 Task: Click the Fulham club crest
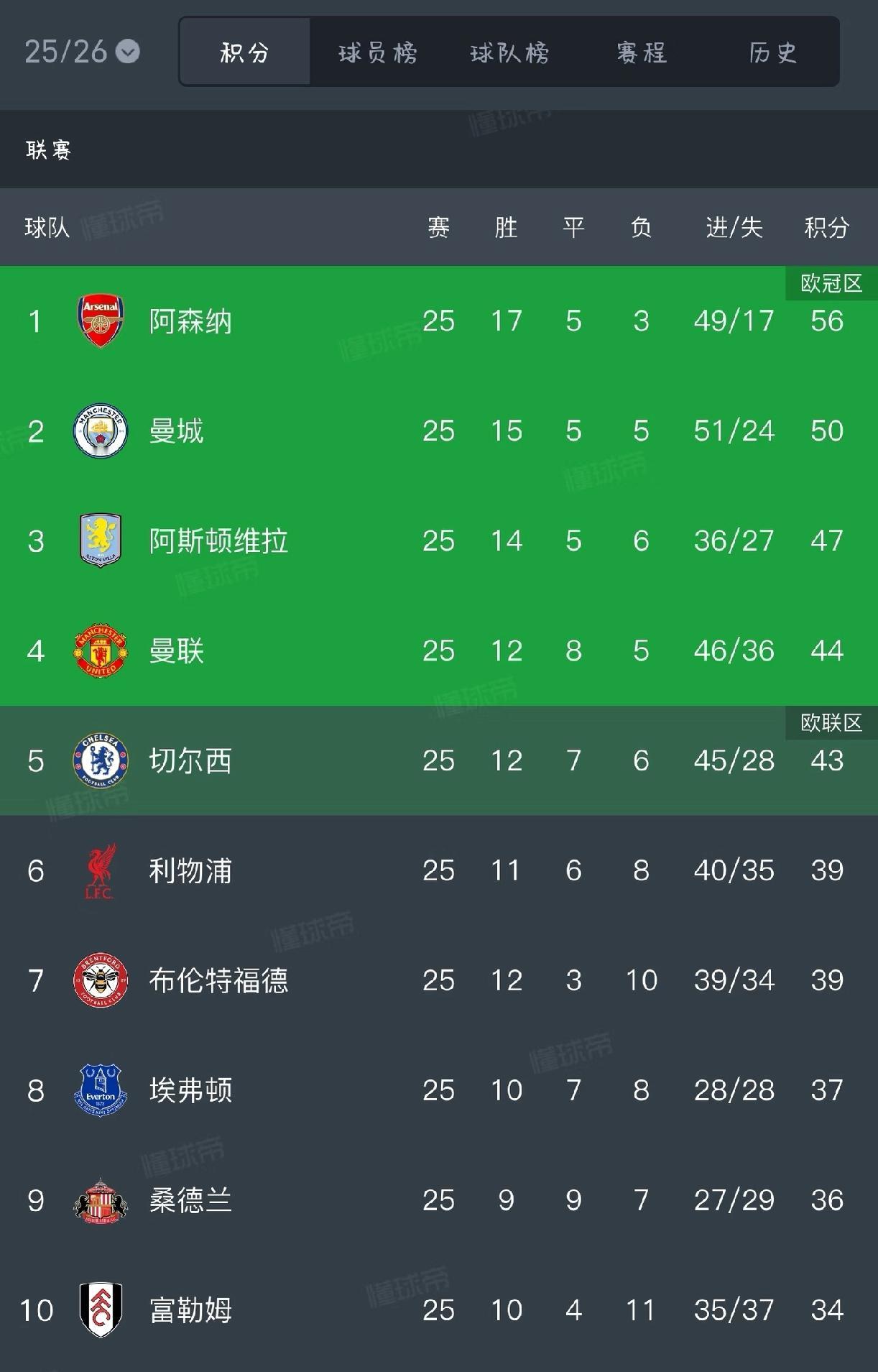[x=101, y=1310]
